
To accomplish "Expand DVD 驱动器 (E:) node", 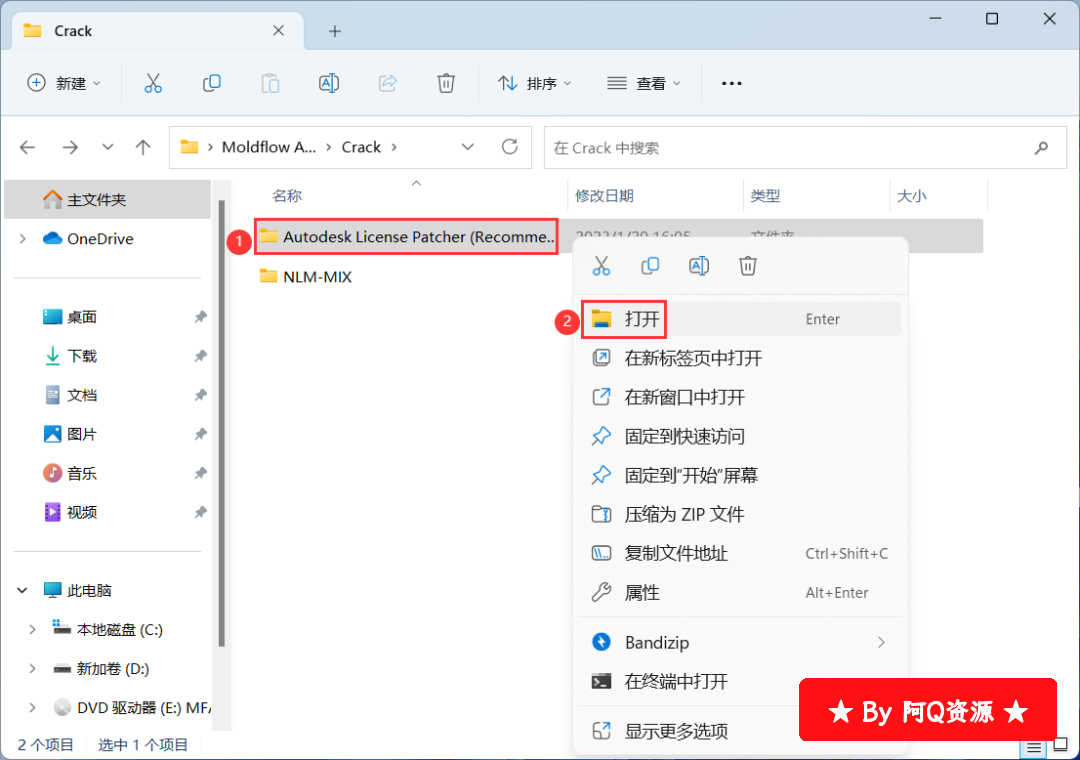I will pos(32,708).
